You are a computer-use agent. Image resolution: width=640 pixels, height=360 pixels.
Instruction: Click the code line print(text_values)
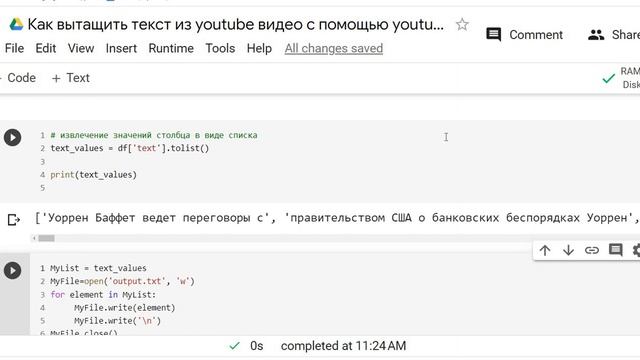tap(93, 175)
